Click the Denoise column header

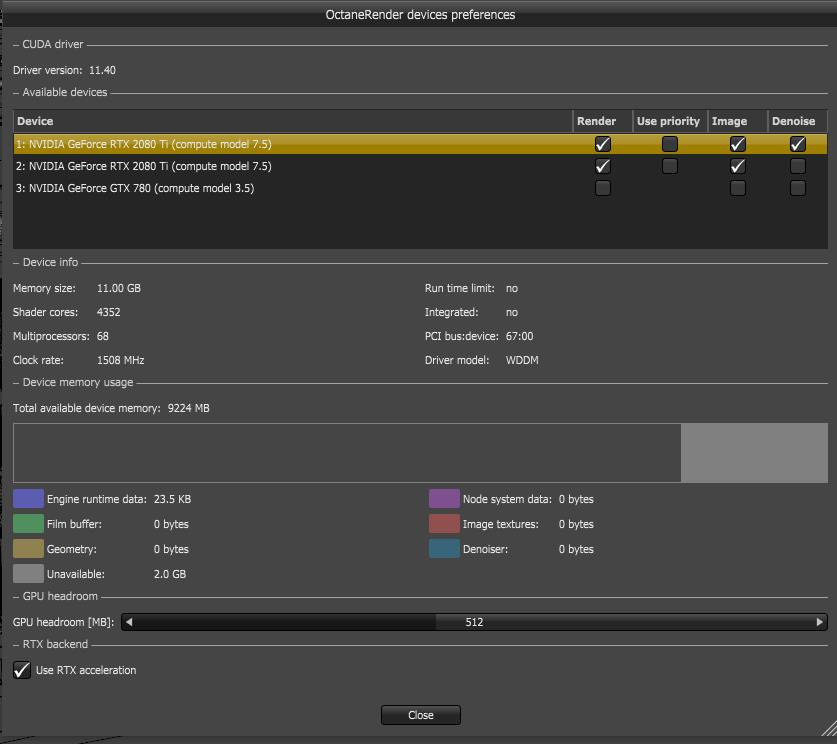click(797, 121)
